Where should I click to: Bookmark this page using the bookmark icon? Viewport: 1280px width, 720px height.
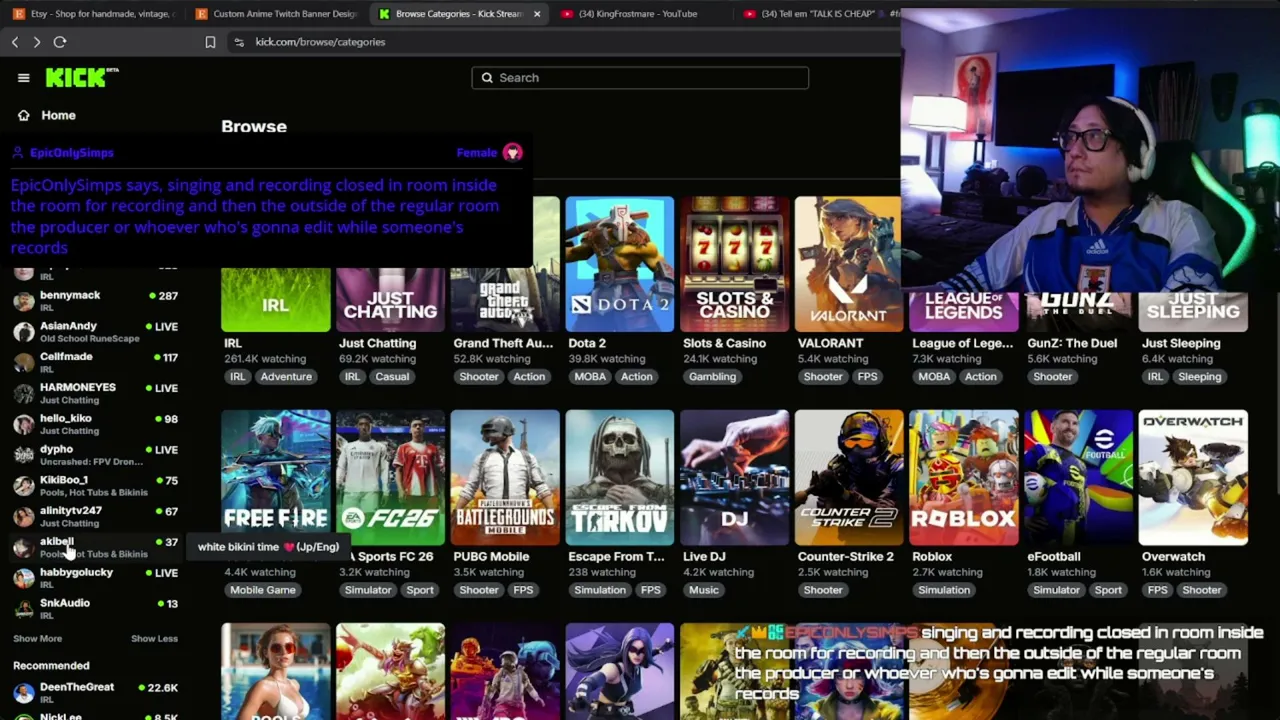coord(210,42)
